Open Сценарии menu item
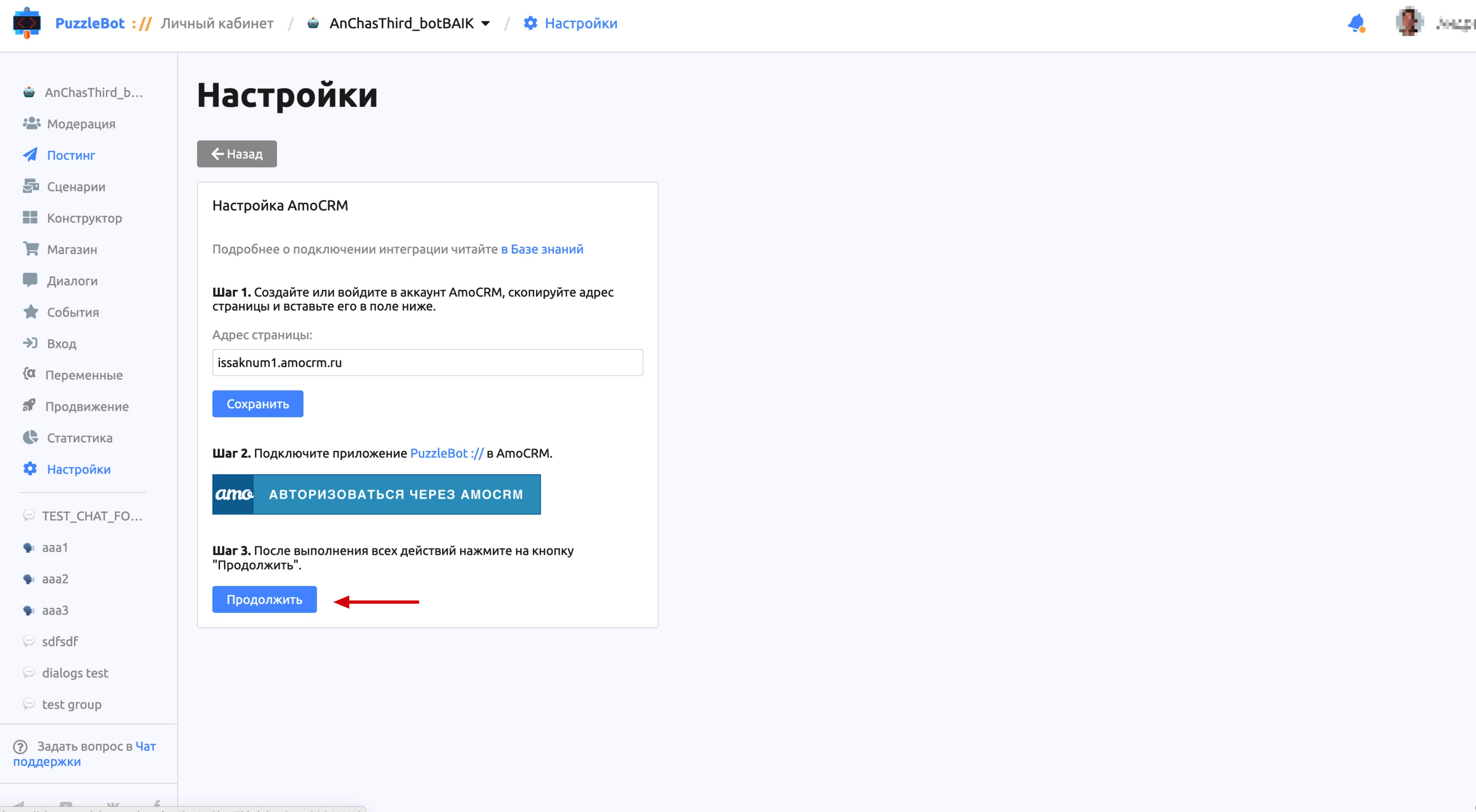This screenshot has height=812, width=1476. (76, 187)
